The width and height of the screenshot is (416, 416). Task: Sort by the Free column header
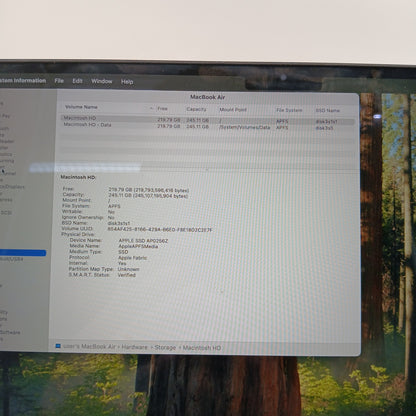point(162,109)
